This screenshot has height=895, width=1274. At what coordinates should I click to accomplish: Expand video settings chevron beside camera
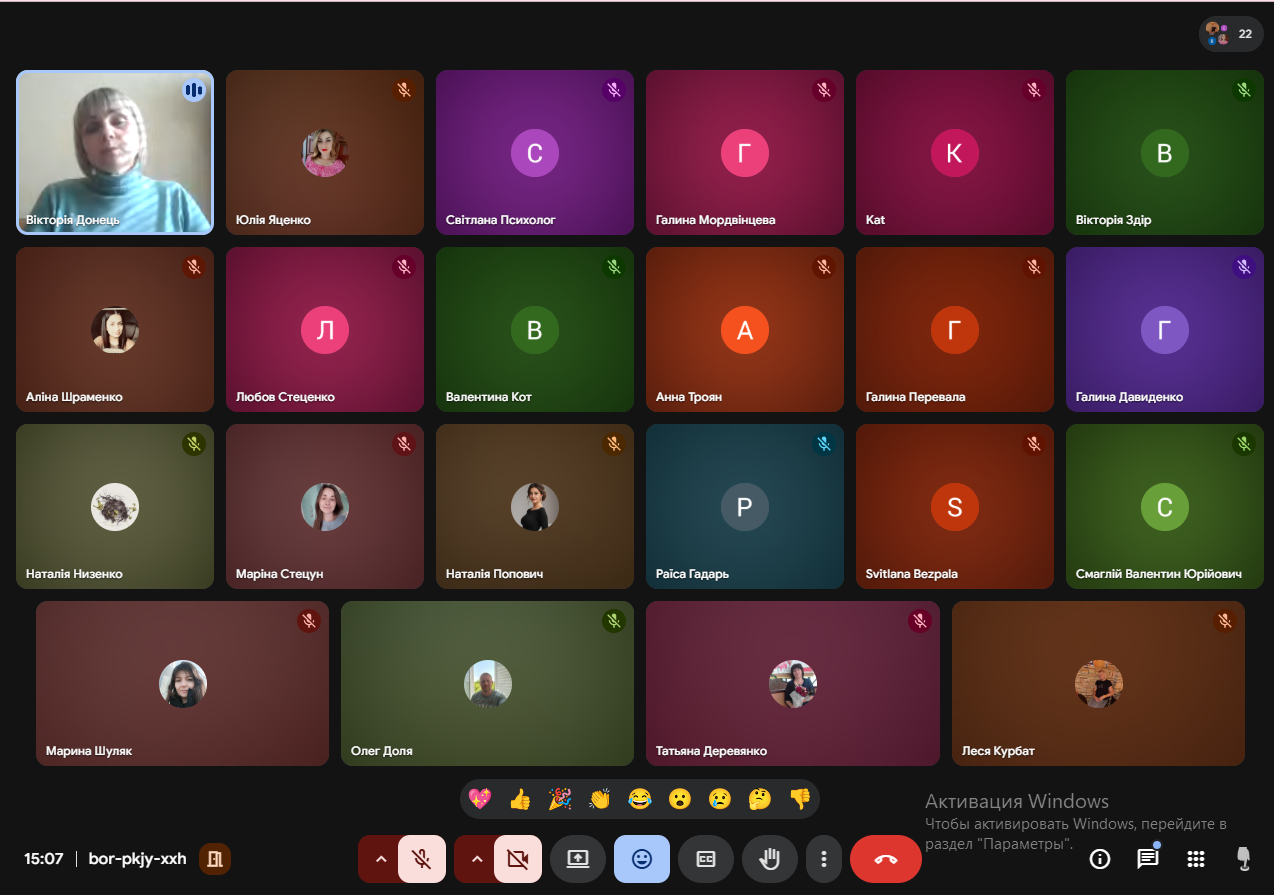476,859
